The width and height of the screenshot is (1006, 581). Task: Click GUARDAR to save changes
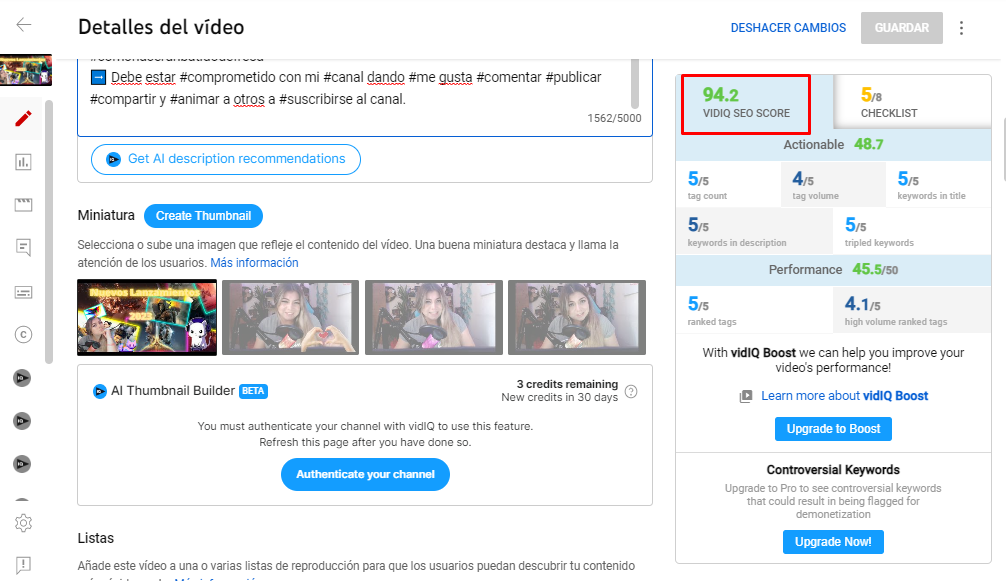(x=901, y=28)
